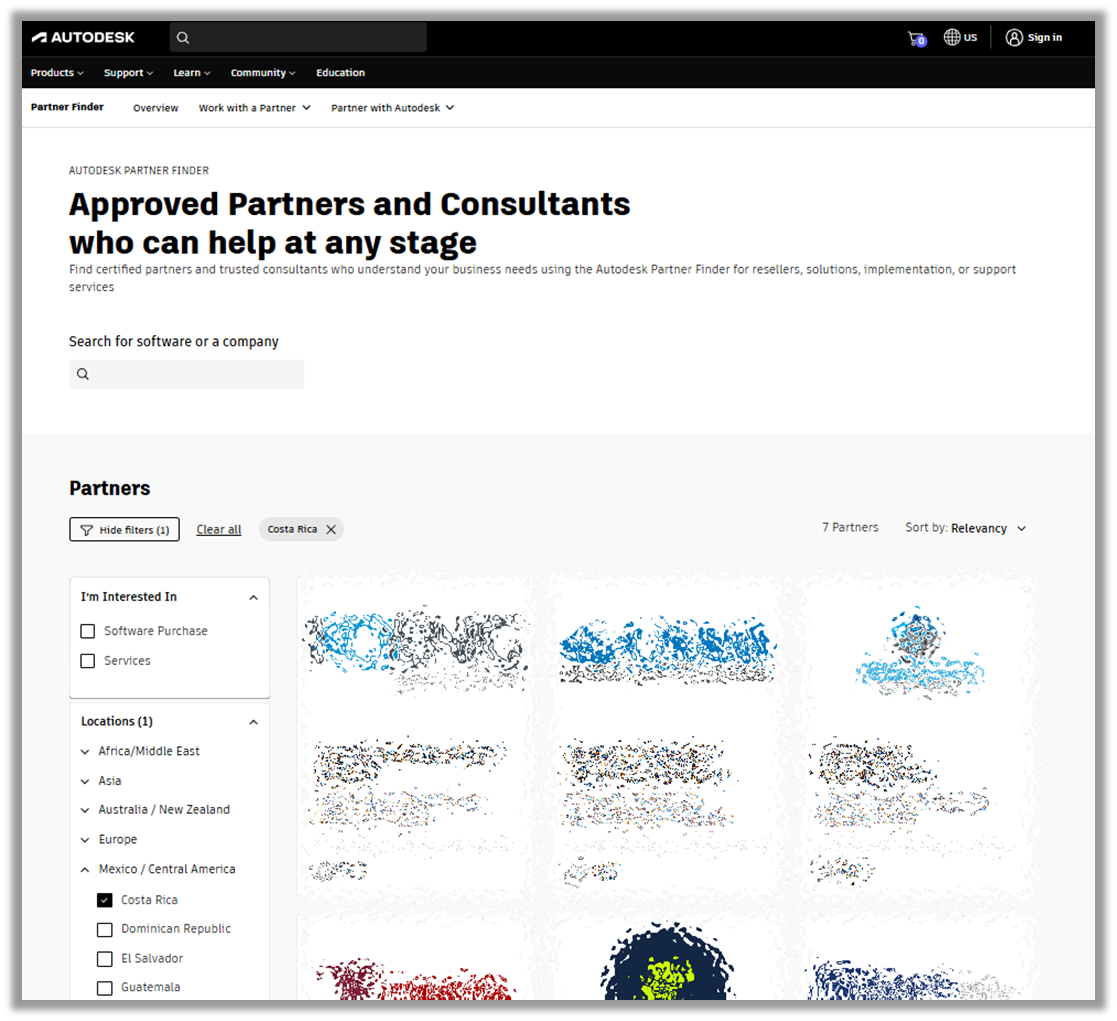Open the Overview tab
Viewport: 1117px width, 1021px height.
tap(155, 108)
